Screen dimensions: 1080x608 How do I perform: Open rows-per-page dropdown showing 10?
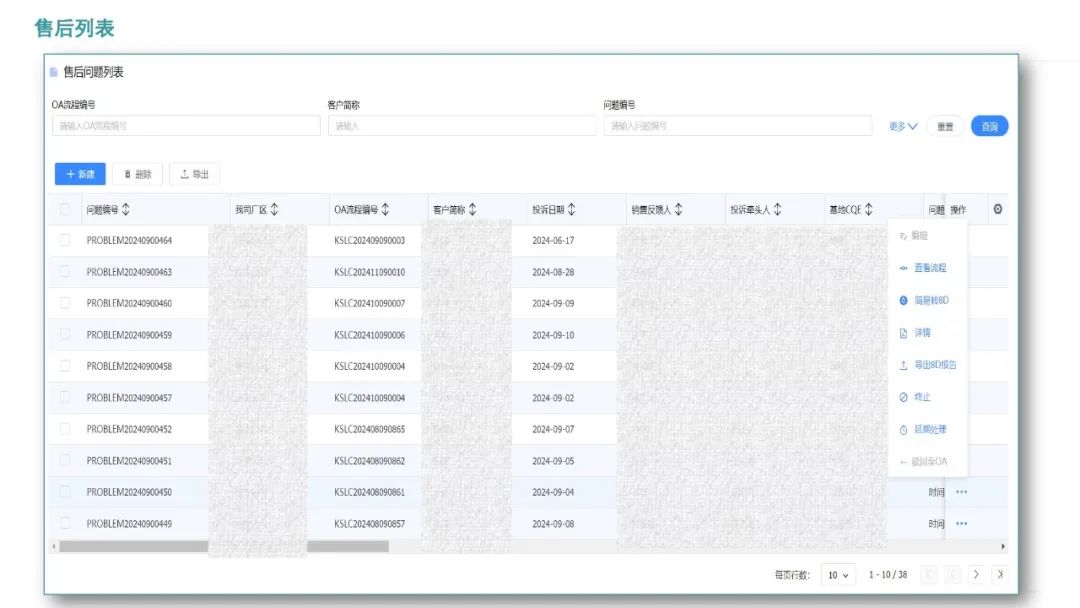point(839,575)
